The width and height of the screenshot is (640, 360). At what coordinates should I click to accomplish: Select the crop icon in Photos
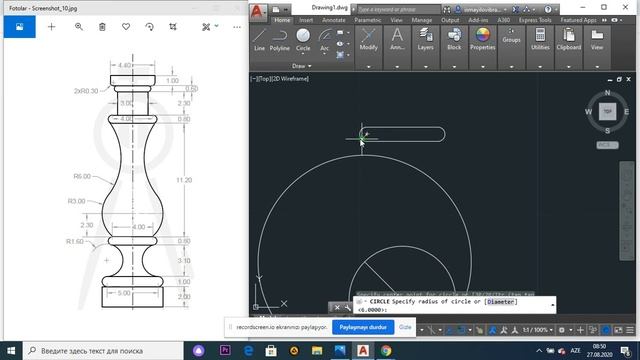click(173, 27)
